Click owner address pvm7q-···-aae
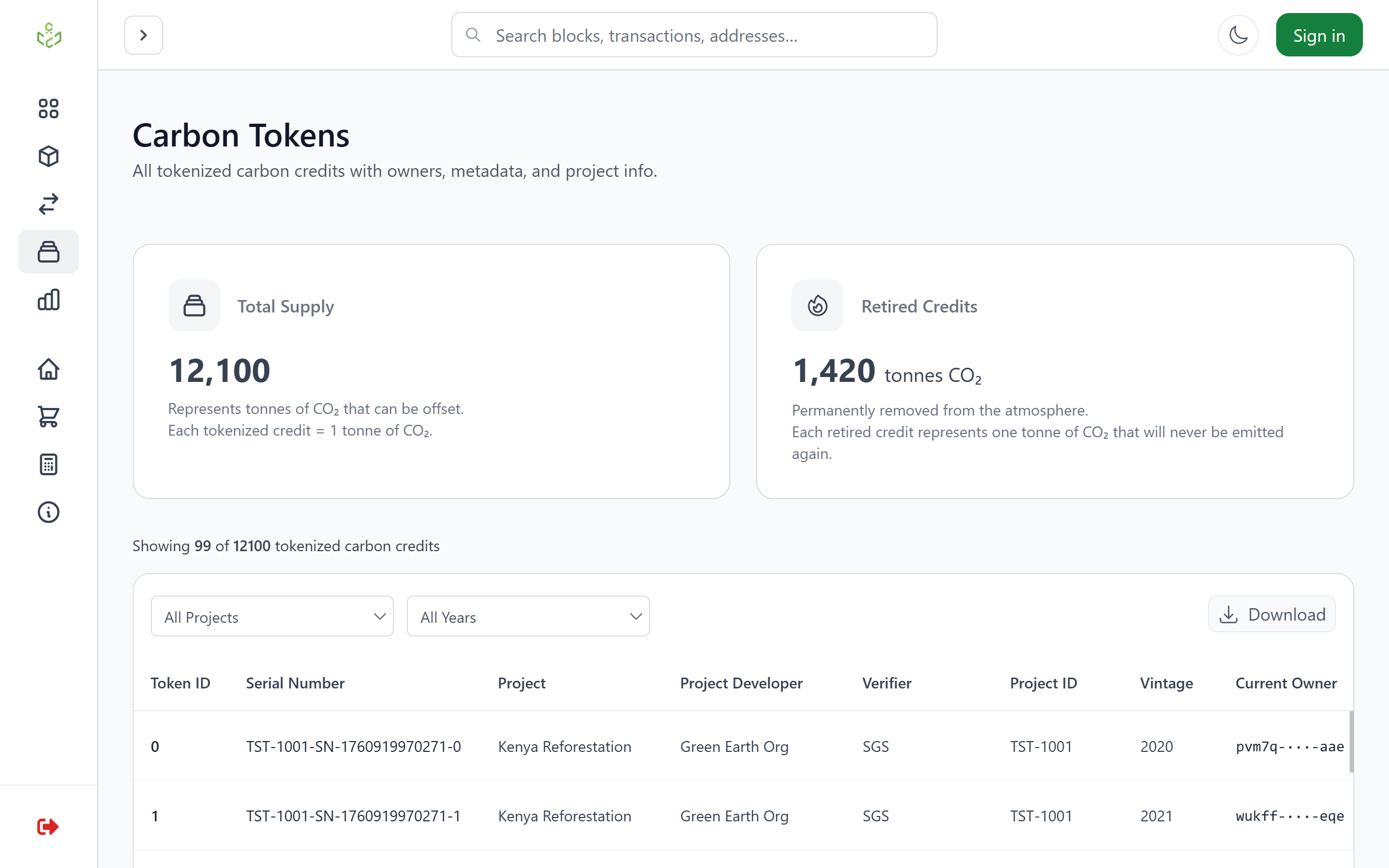 coord(1289,746)
